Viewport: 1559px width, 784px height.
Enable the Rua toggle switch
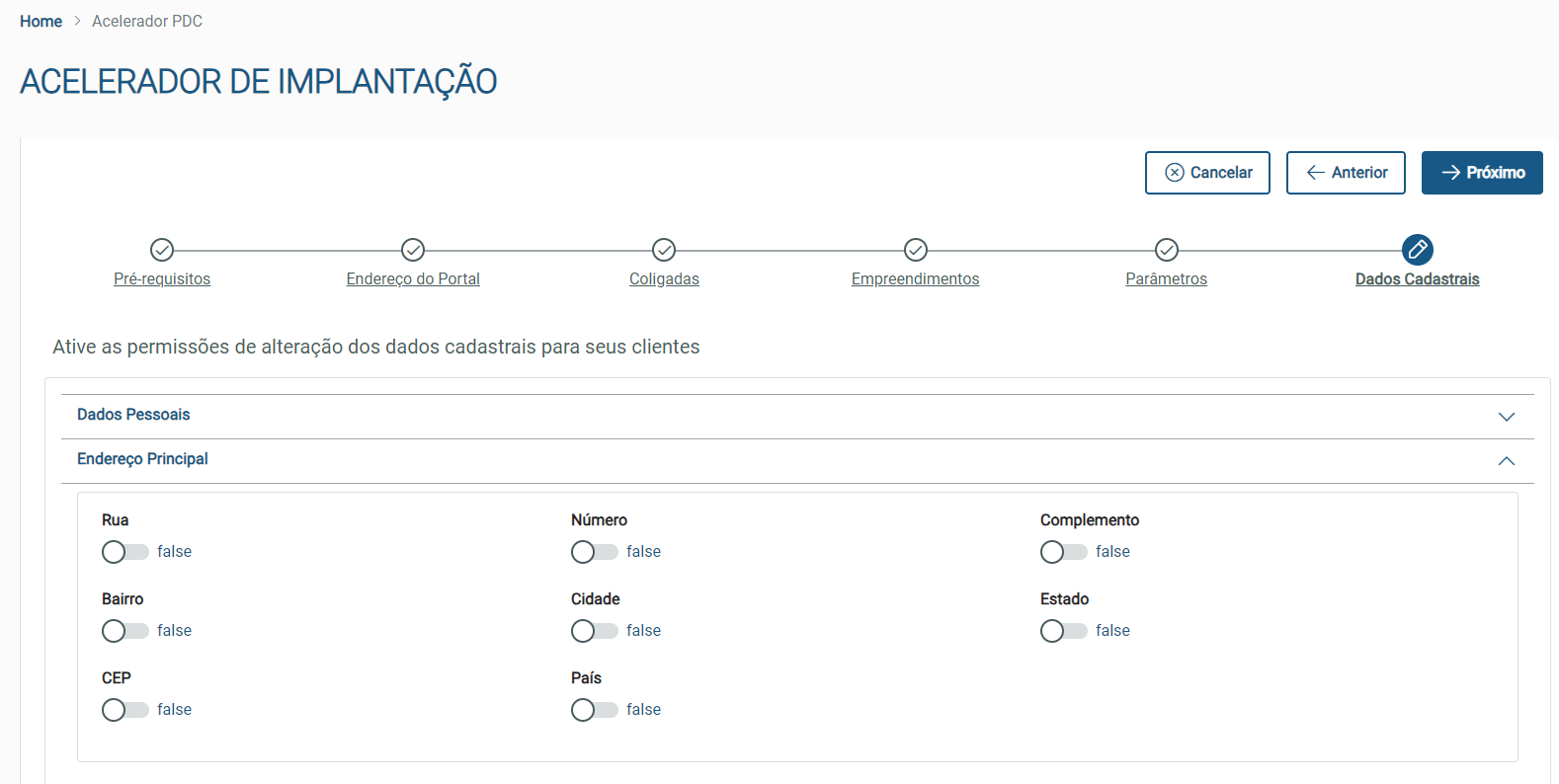(x=124, y=552)
